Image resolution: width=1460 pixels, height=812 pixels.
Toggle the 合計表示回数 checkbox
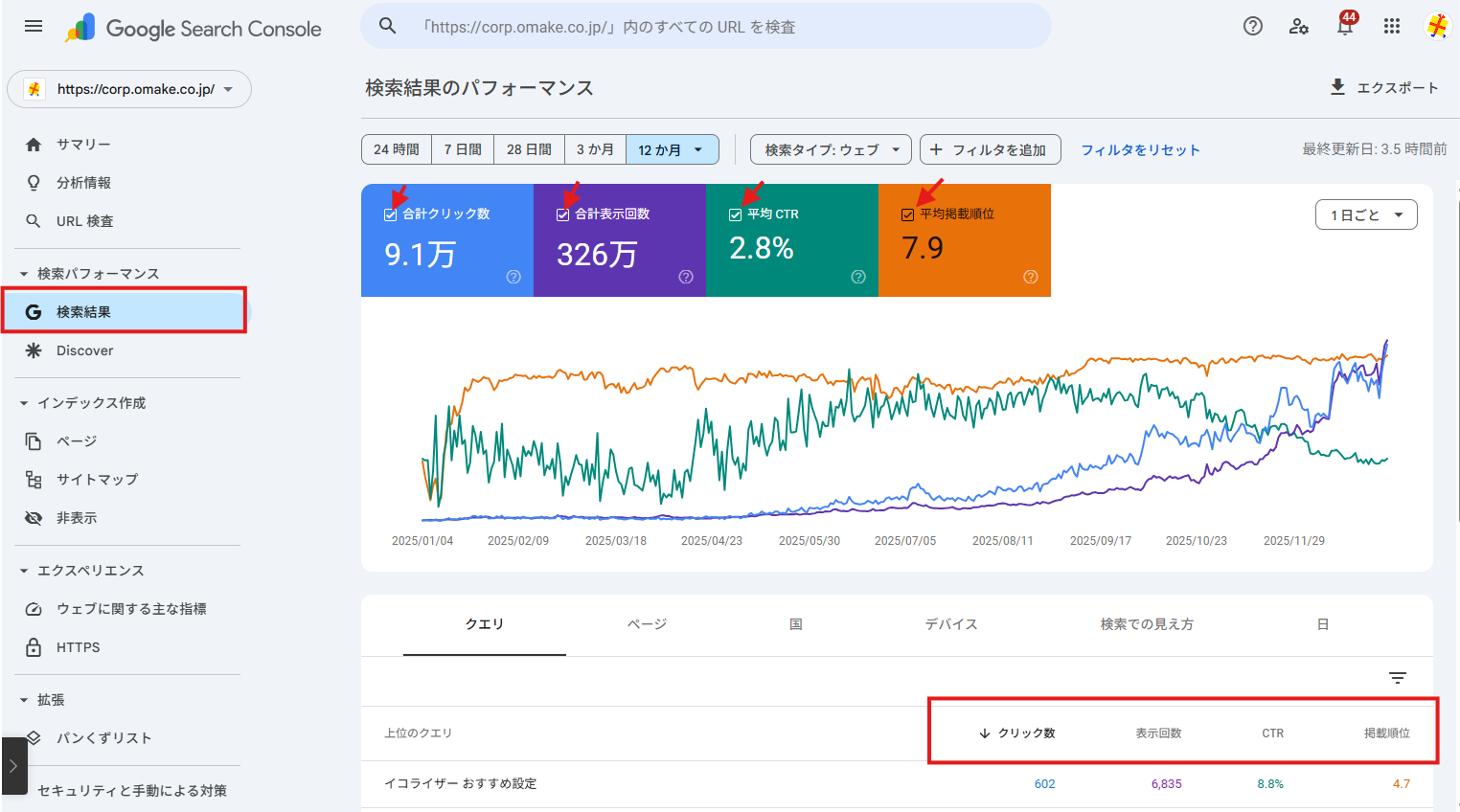tap(562, 214)
